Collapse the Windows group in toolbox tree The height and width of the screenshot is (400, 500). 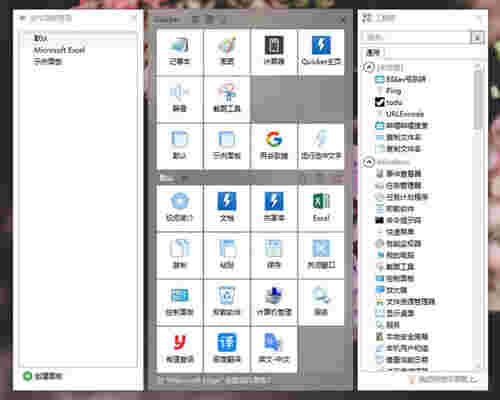click(x=369, y=162)
